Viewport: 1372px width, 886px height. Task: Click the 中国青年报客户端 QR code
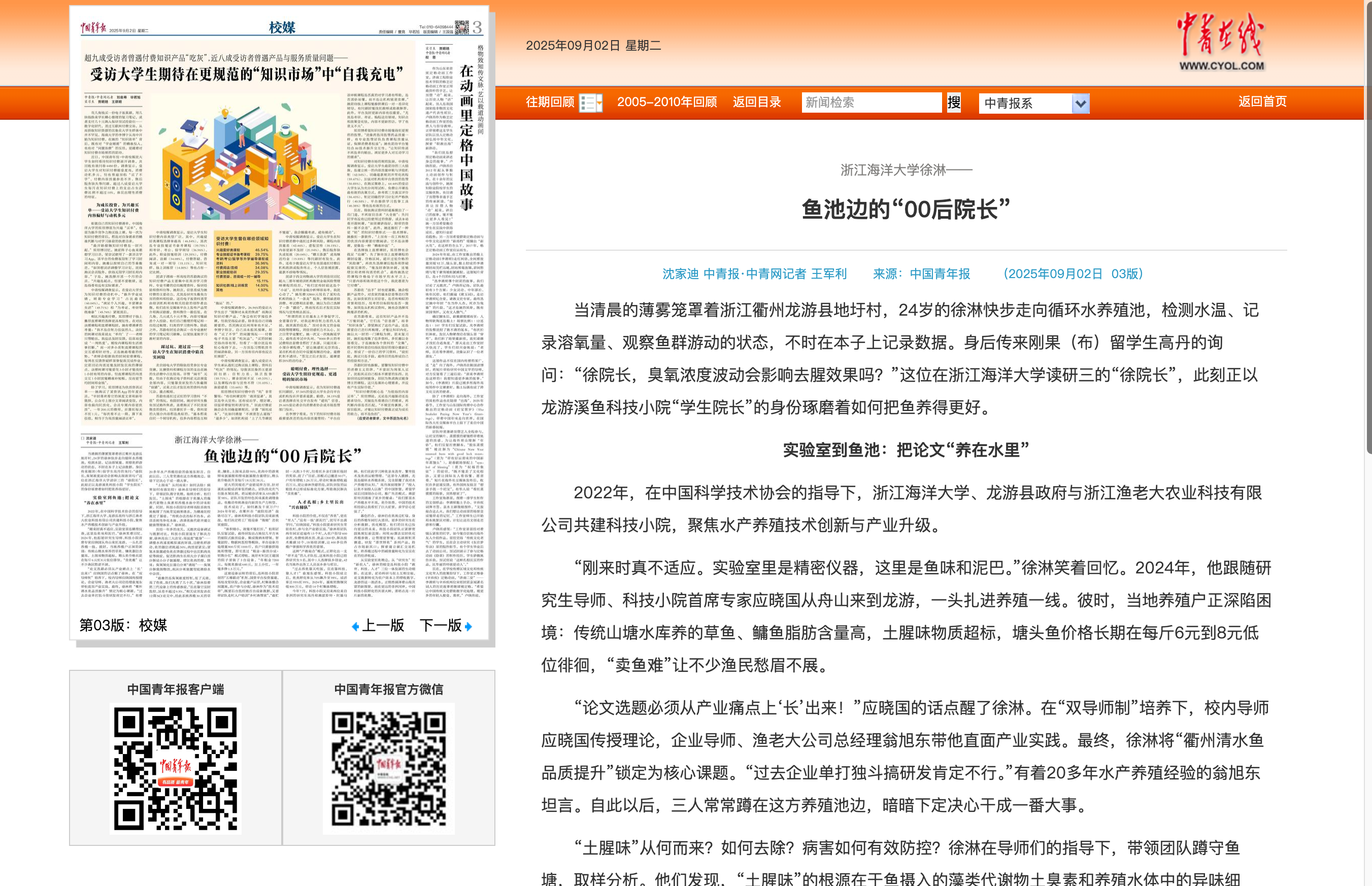[x=176, y=768]
